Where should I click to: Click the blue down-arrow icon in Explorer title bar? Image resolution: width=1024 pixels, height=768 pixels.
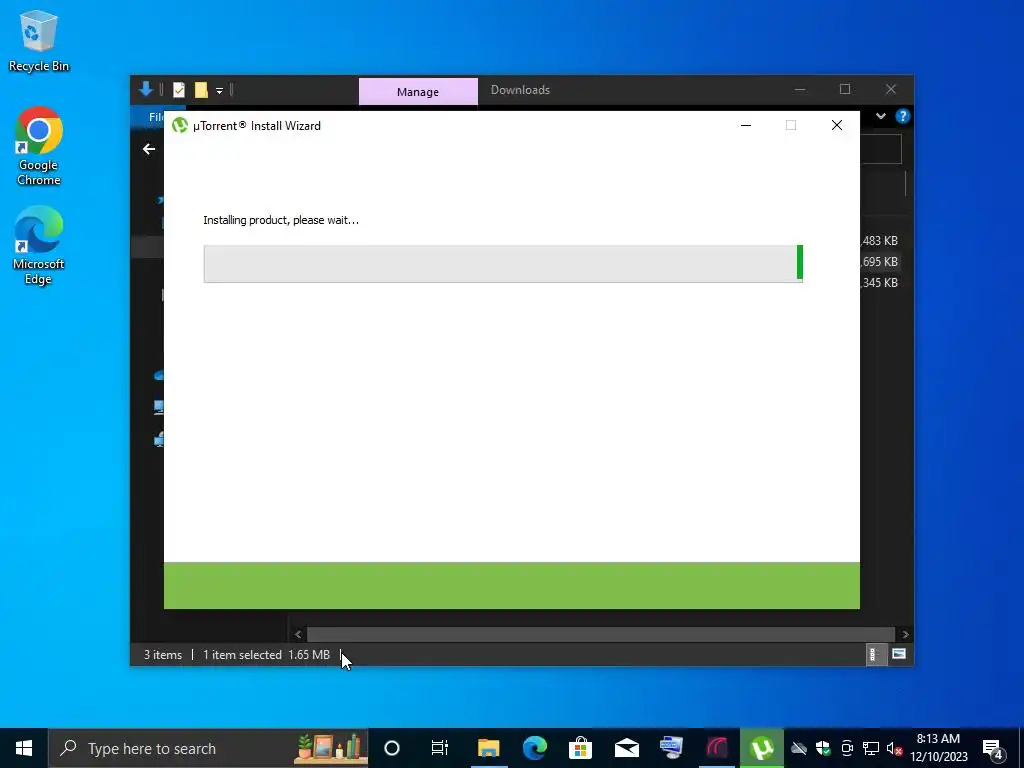146,89
